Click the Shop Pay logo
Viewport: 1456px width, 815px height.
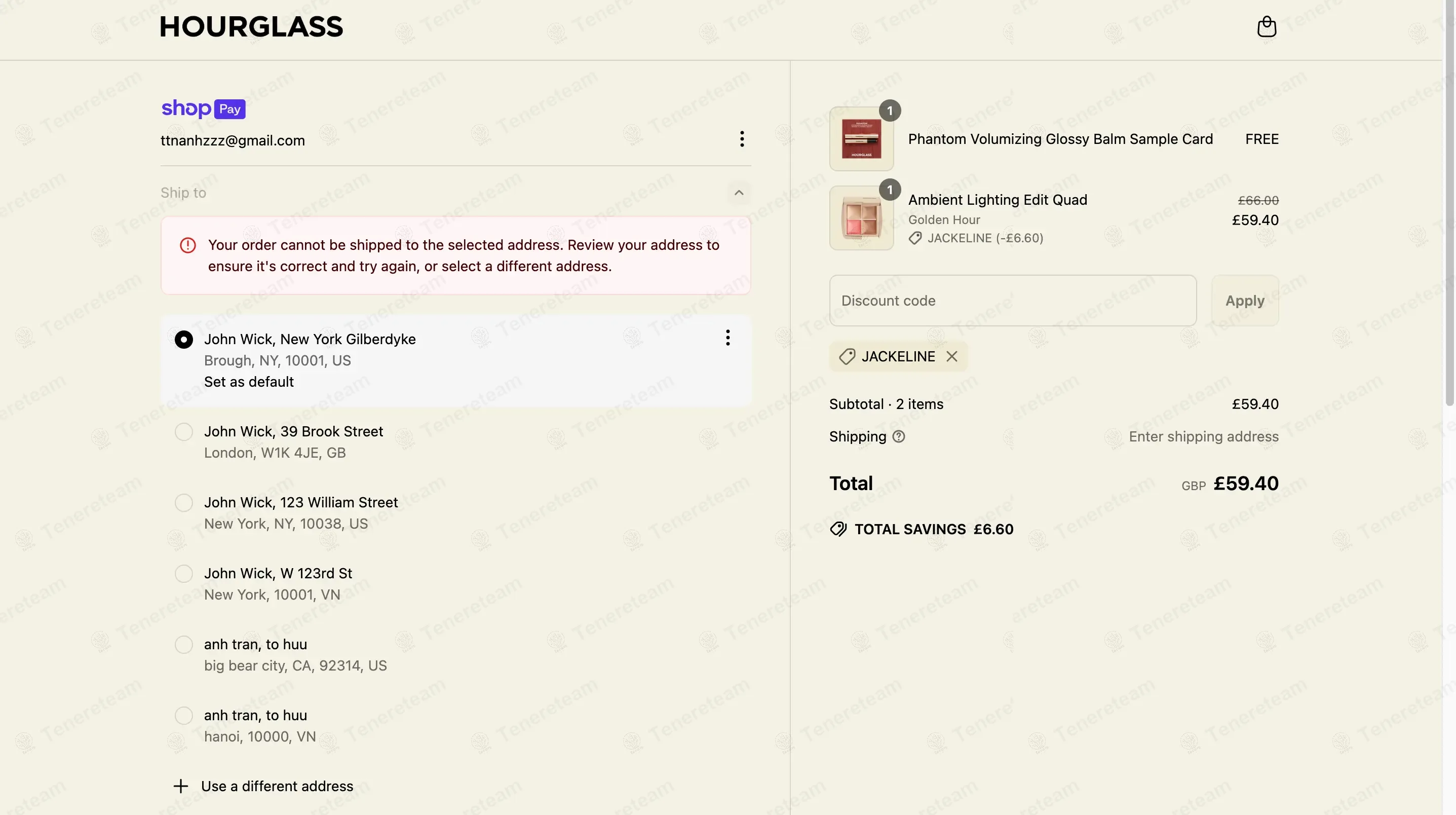point(204,108)
